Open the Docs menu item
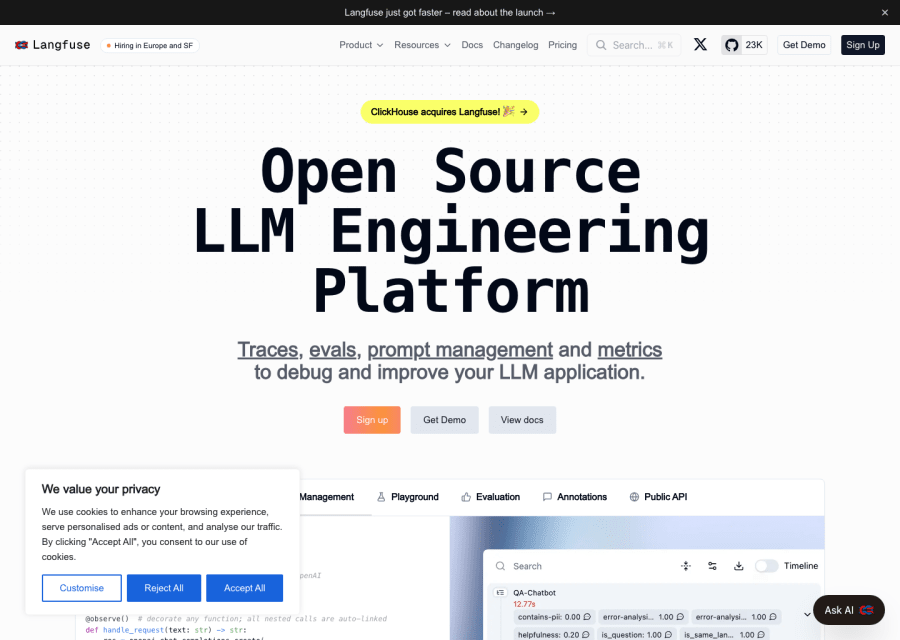The width and height of the screenshot is (900, 640). [472, 44]
